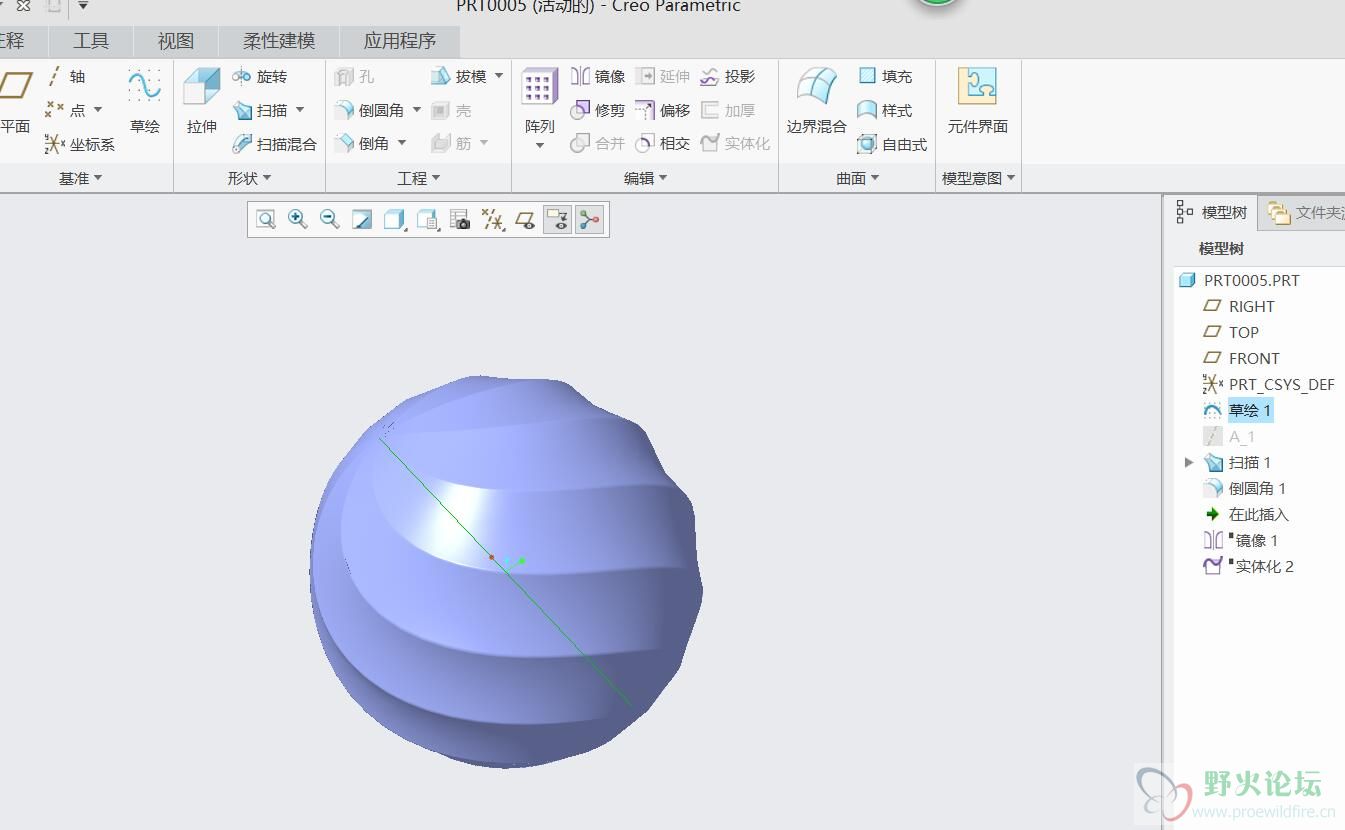Select the 在此插入 insert marker
This screenshot has width=1345, height=830.
1246,514
